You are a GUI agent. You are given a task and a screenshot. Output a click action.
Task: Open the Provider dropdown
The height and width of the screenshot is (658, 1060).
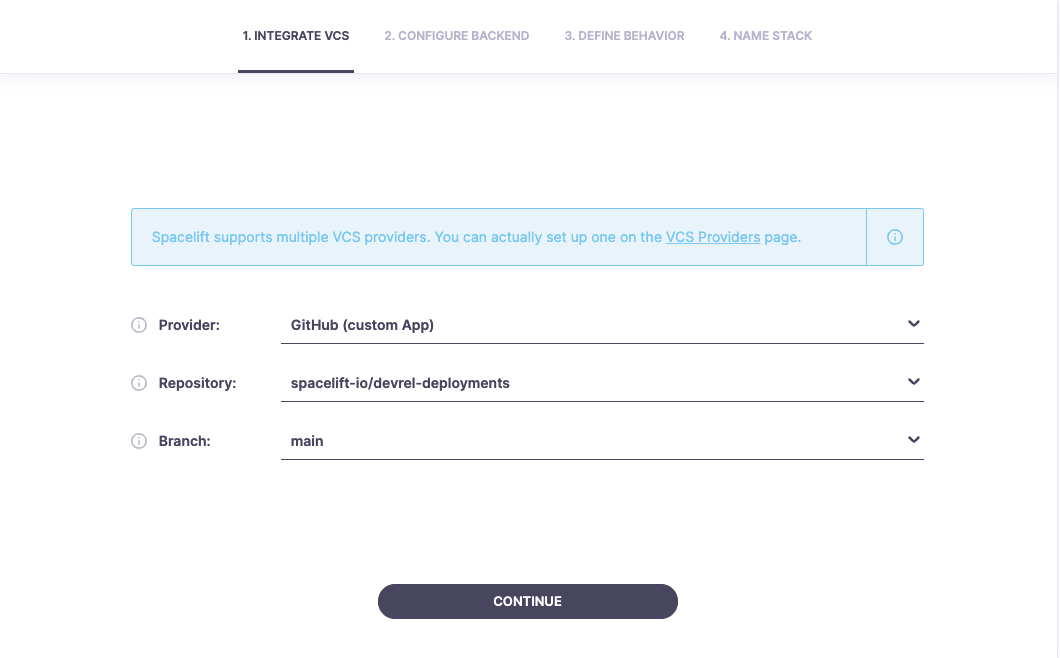(x=600, y=324)
